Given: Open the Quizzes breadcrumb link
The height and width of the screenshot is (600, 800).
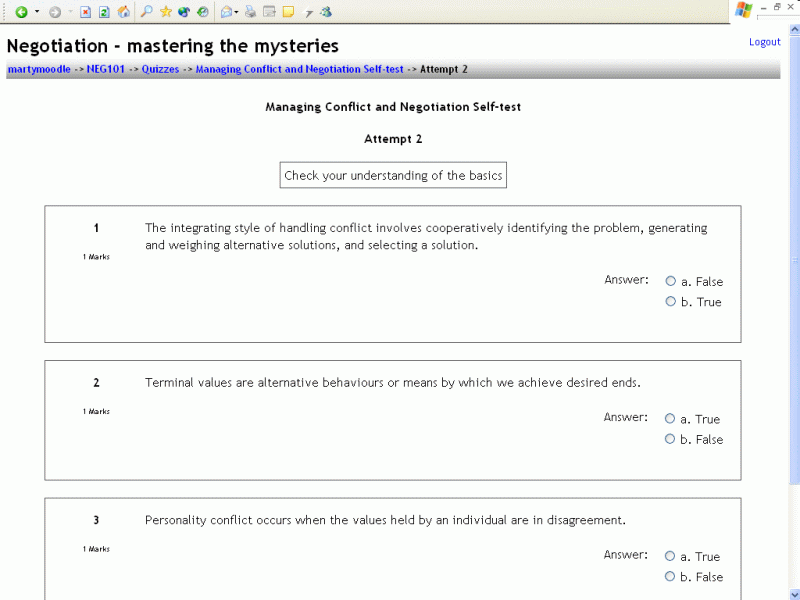Looking at the screenshot, I should 160,69.
